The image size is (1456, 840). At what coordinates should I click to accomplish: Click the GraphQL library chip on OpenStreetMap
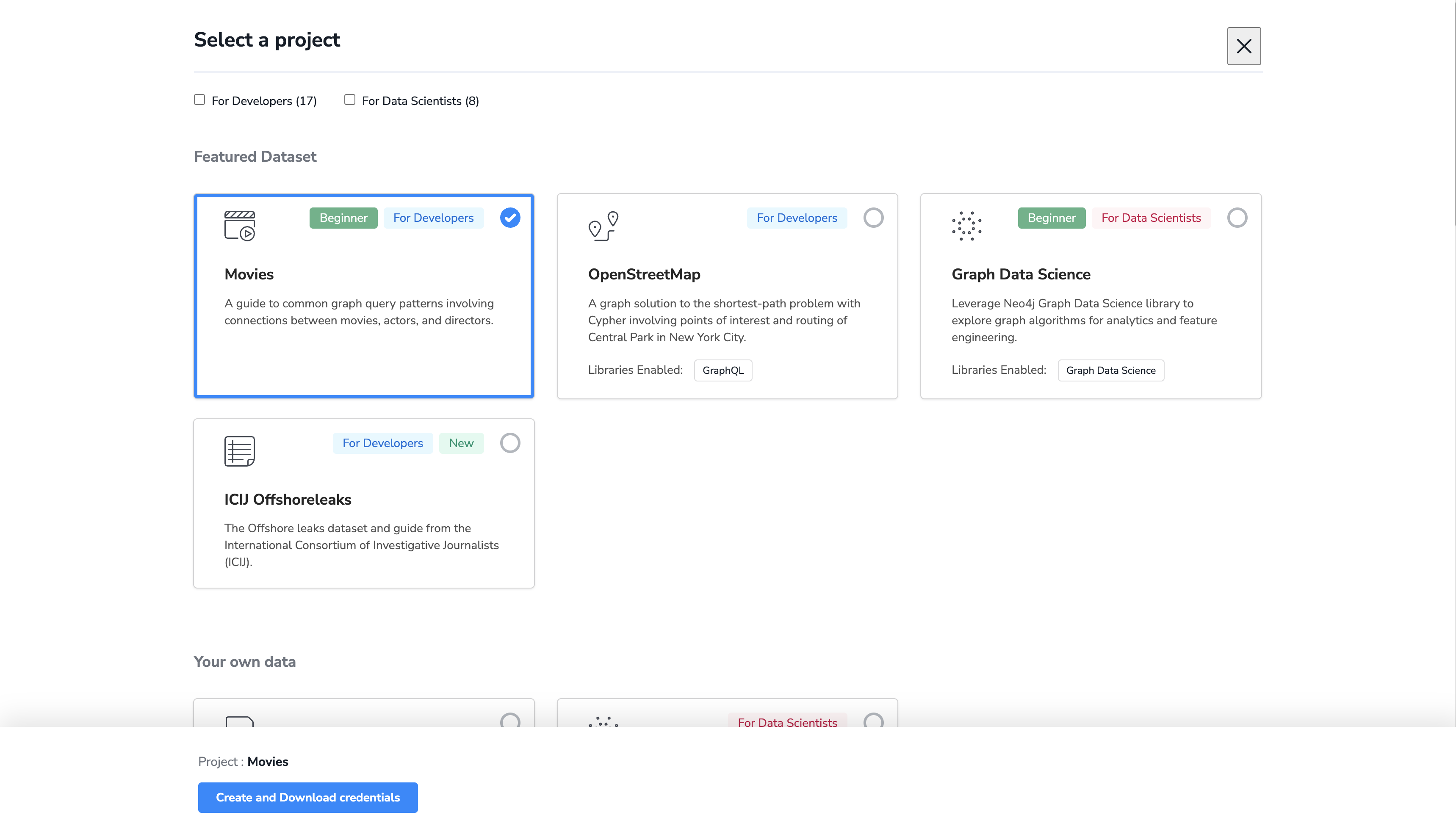[722, 370]
